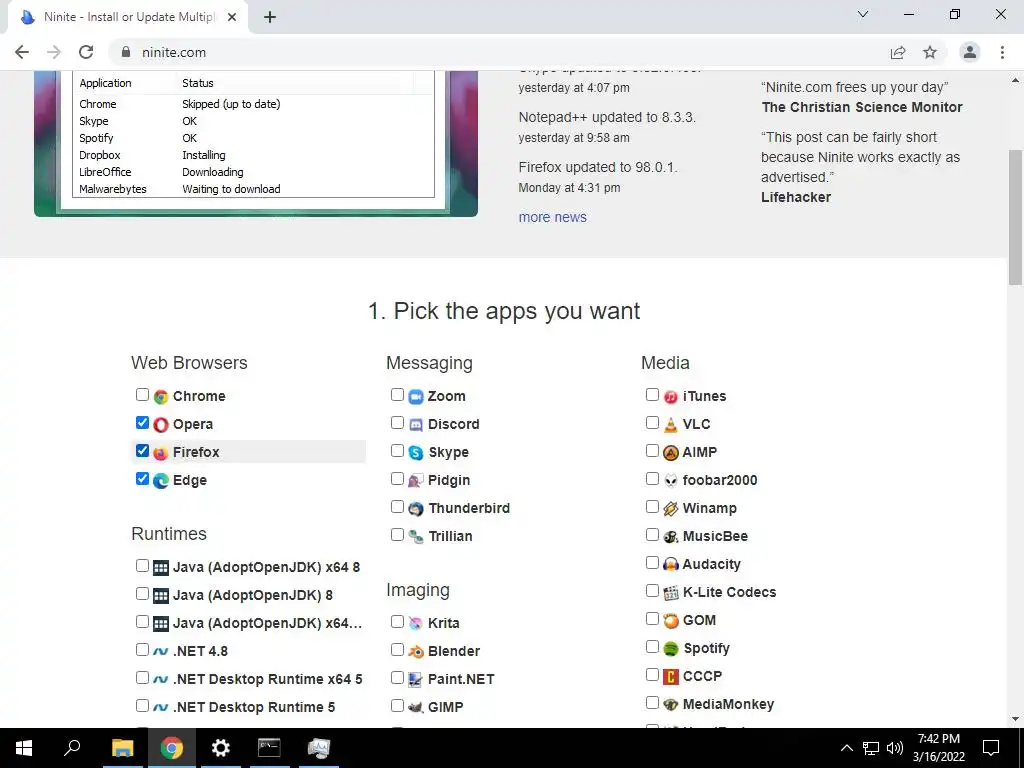Share this page icon in address bar
The height and width of the screenshot is (768, 1024).
[898, 52]
